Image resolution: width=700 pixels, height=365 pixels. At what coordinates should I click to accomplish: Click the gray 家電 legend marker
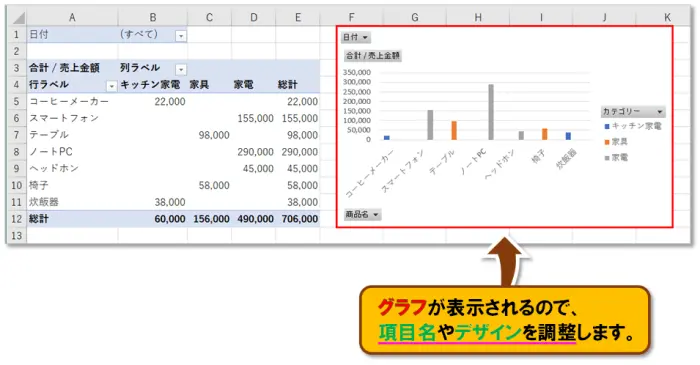pos(607,158)
